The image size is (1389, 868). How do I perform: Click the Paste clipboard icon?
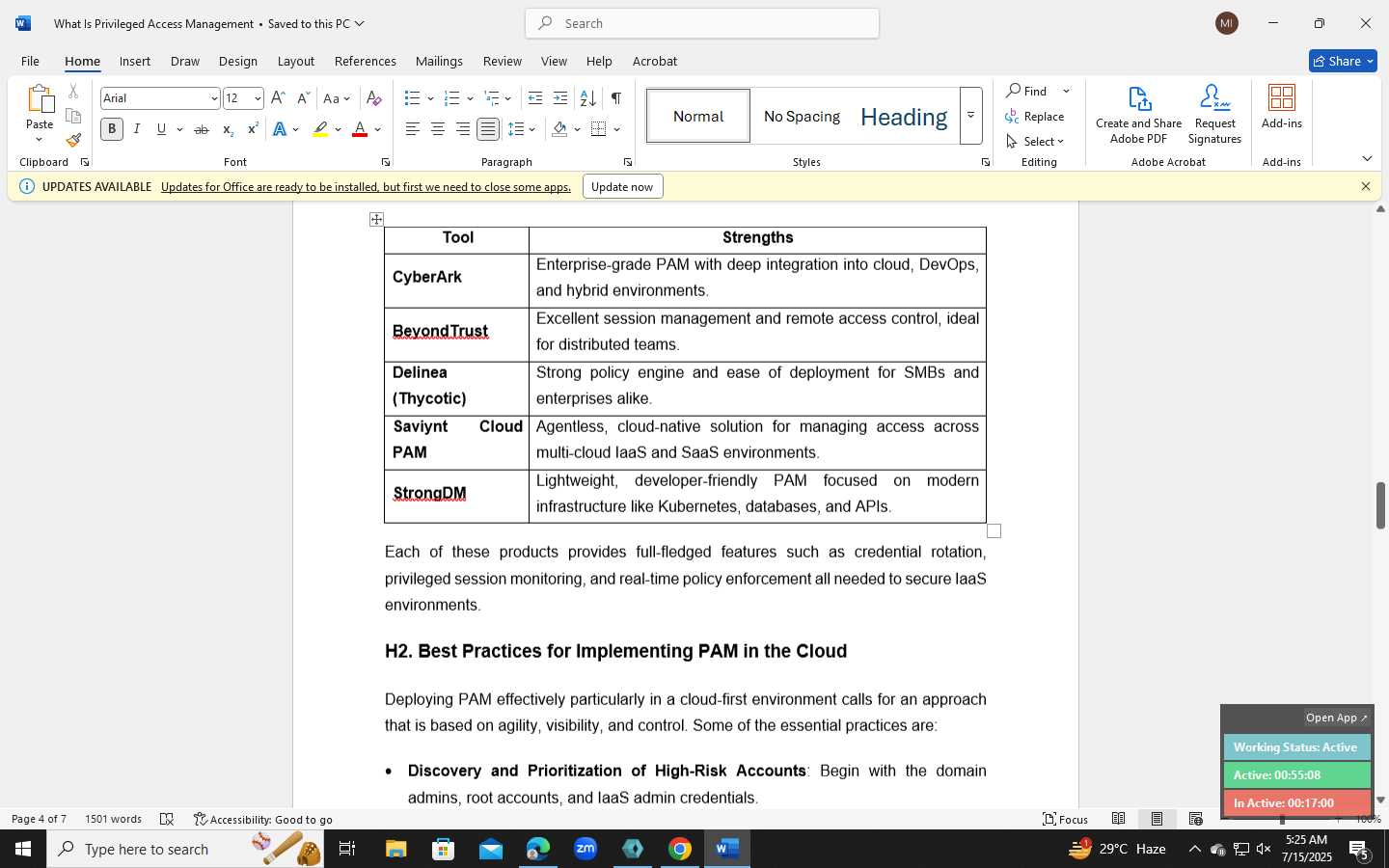pos(40,99)
